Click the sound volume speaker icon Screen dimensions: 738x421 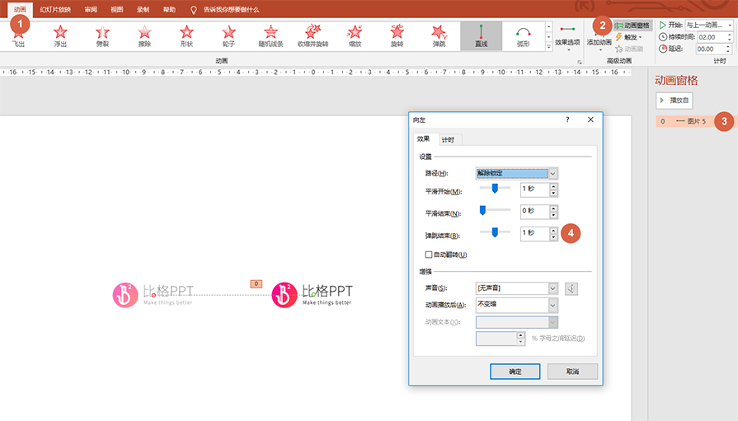[572, 289]
